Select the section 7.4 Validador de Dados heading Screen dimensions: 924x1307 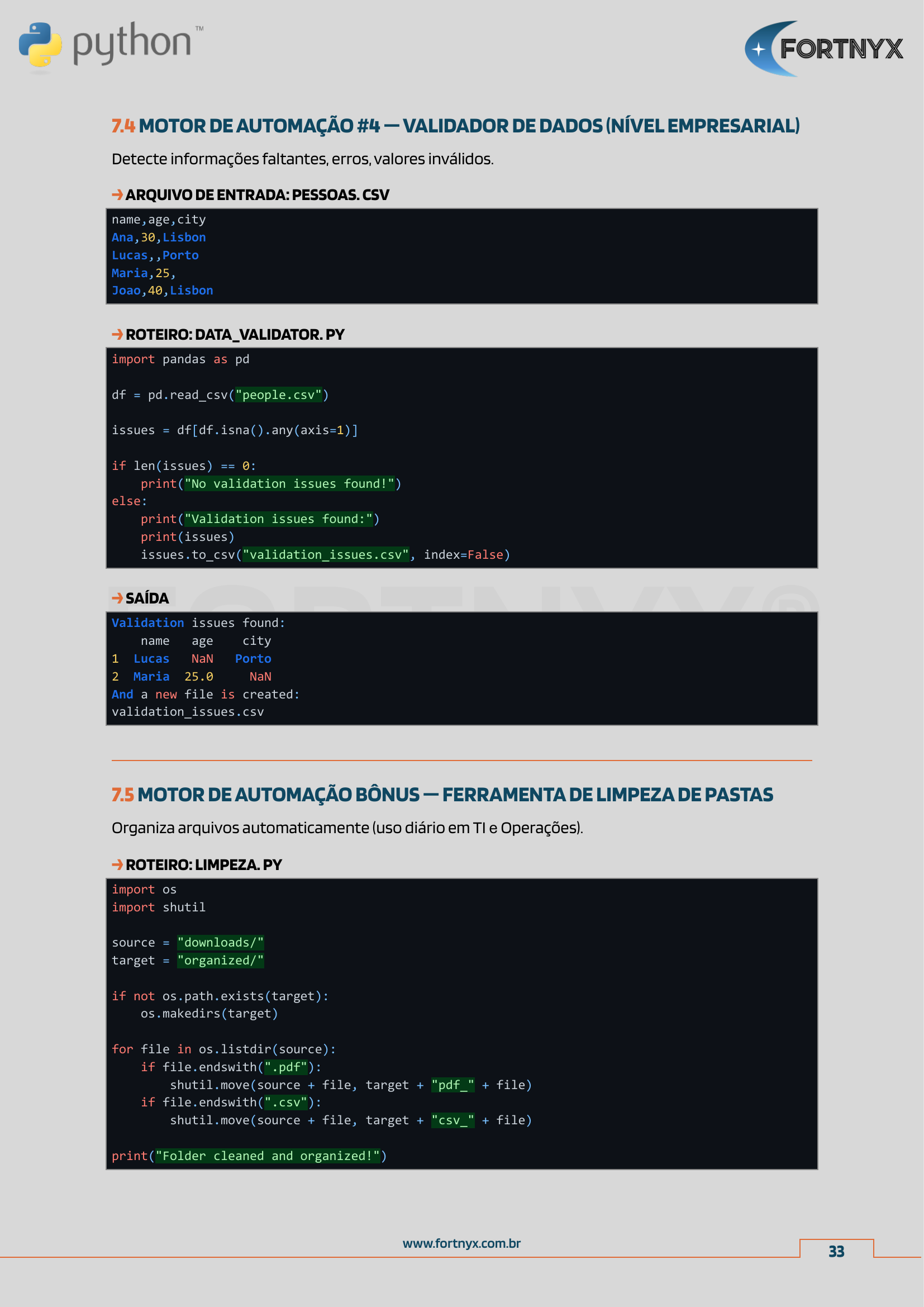click(455, 126)
